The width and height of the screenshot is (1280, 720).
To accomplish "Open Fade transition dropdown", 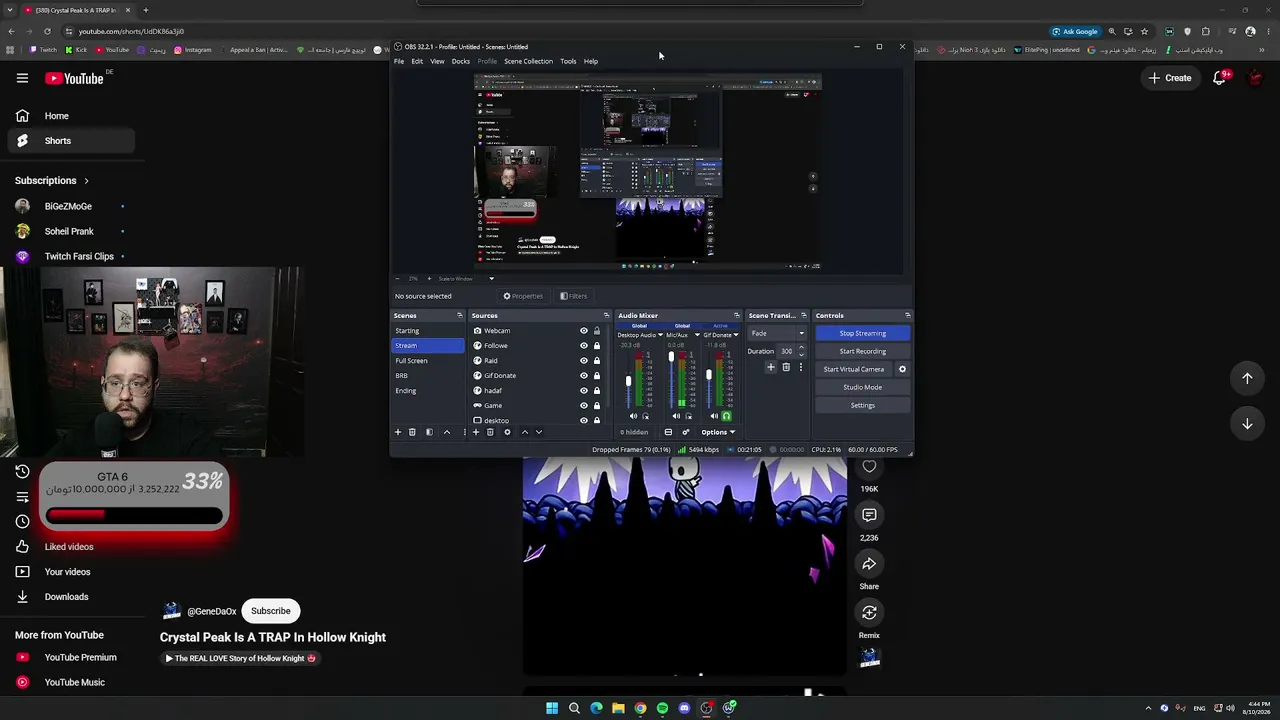I will coord(777,333).
